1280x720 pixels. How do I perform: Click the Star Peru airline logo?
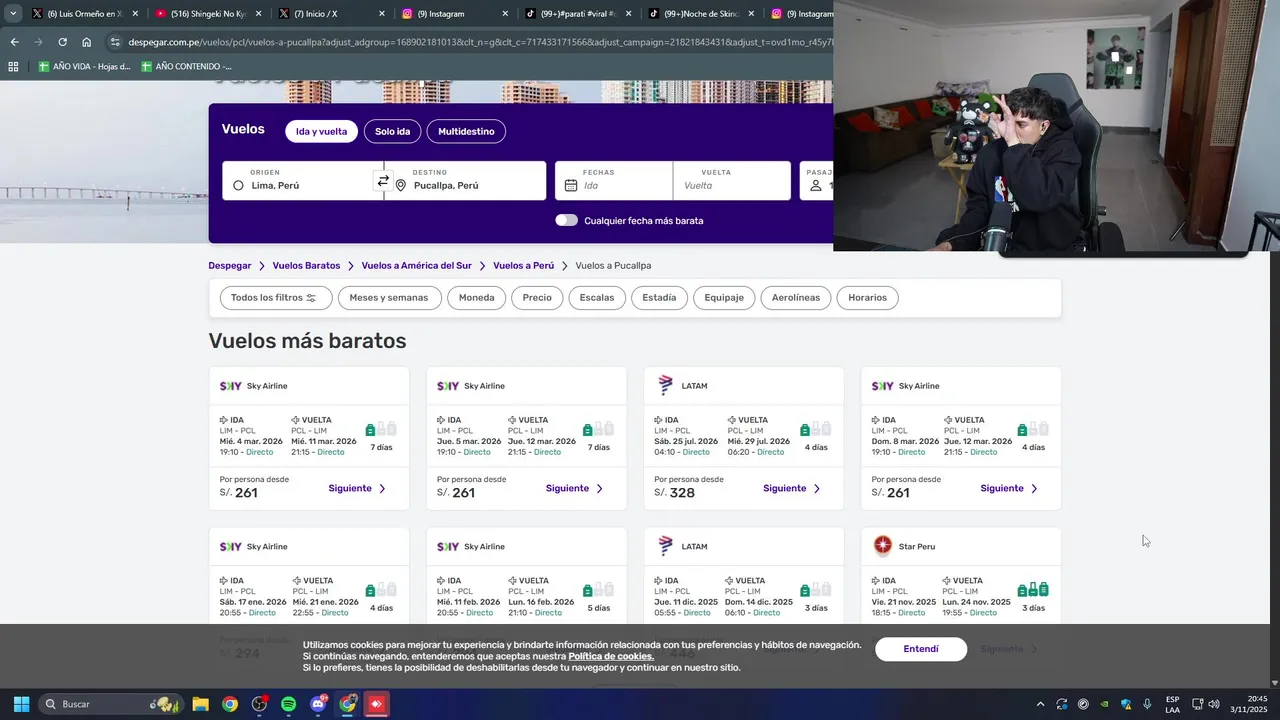[883, 545]
